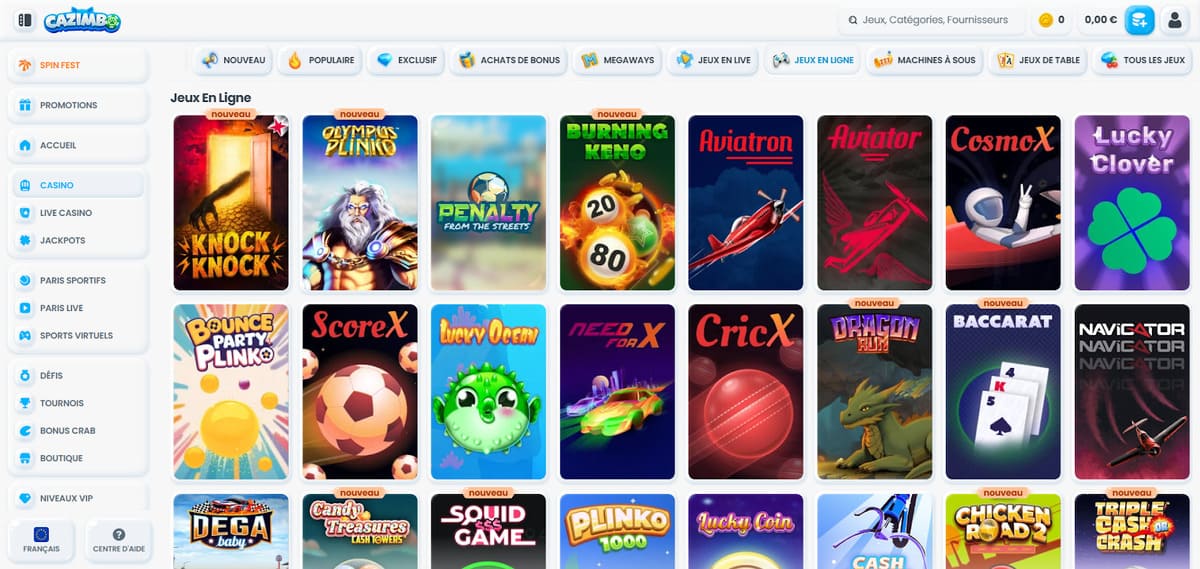1200x569 pixels.
Task: Select Casino in the sidebar
Action: [78, 185]
